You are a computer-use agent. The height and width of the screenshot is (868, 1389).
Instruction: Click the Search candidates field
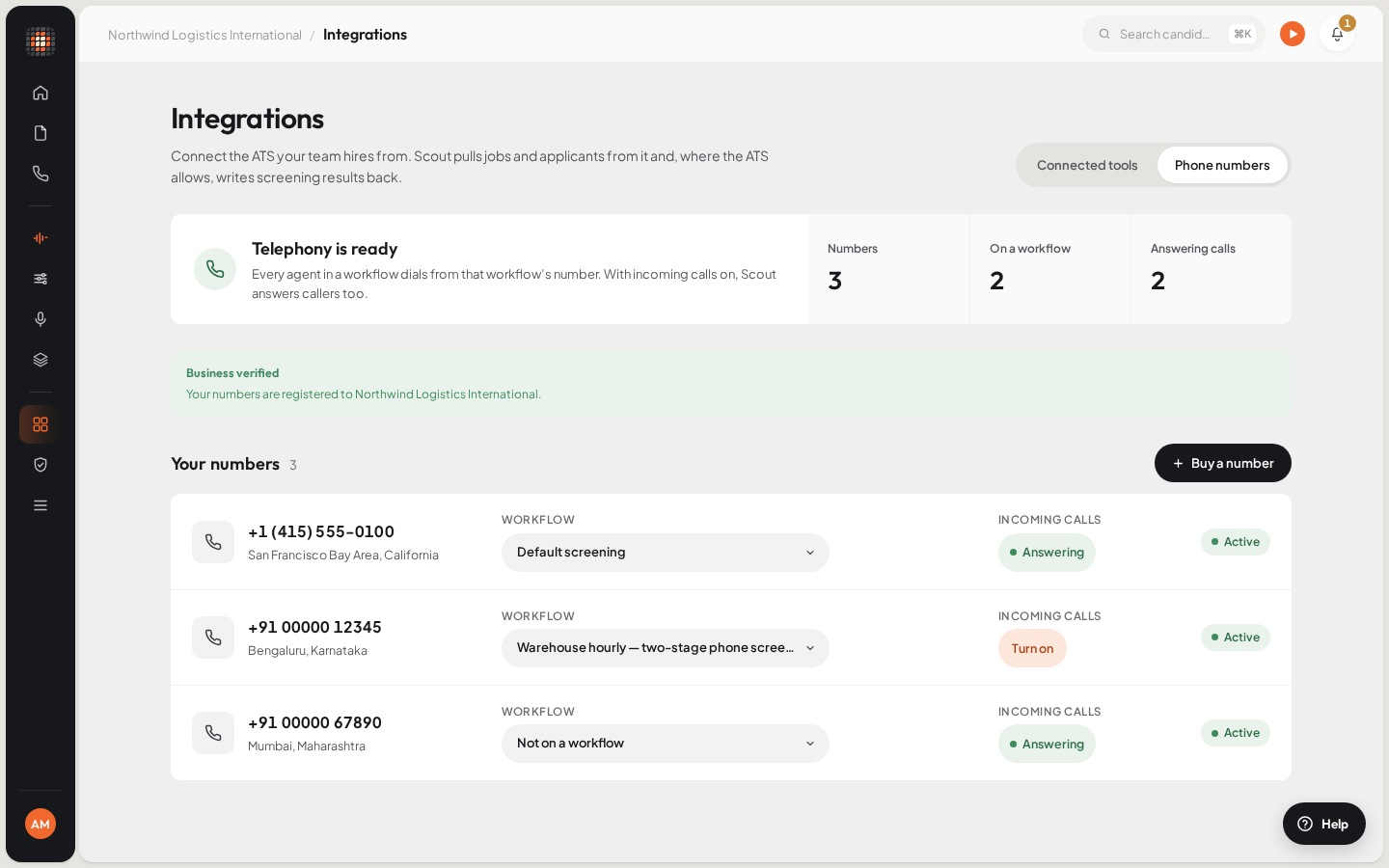1174,34
